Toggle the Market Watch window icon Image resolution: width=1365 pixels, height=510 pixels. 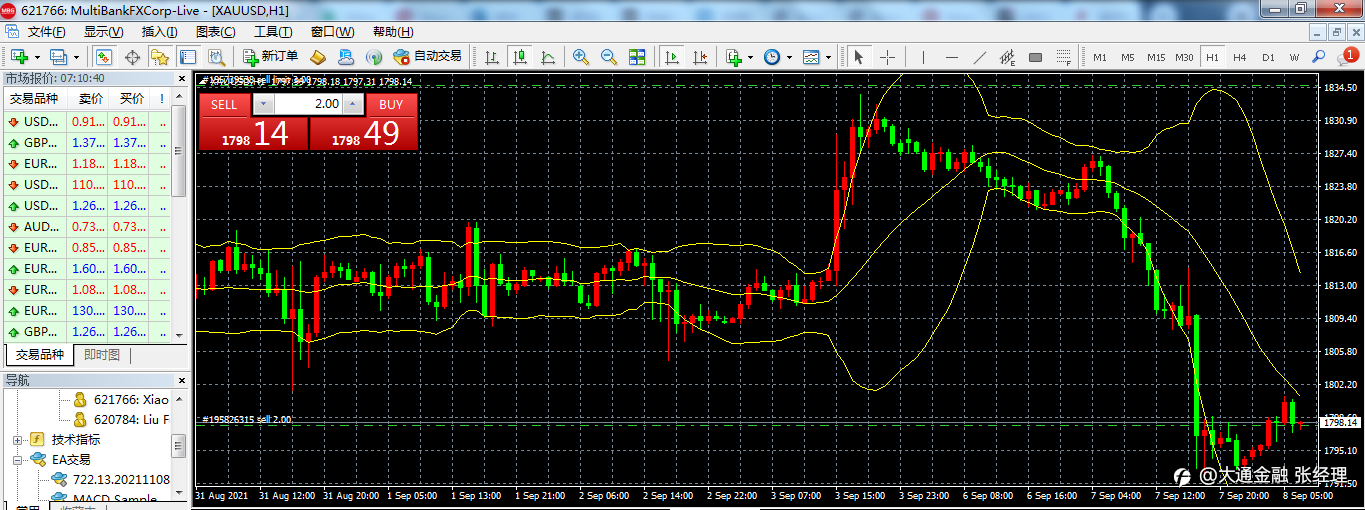coord(104,57)
